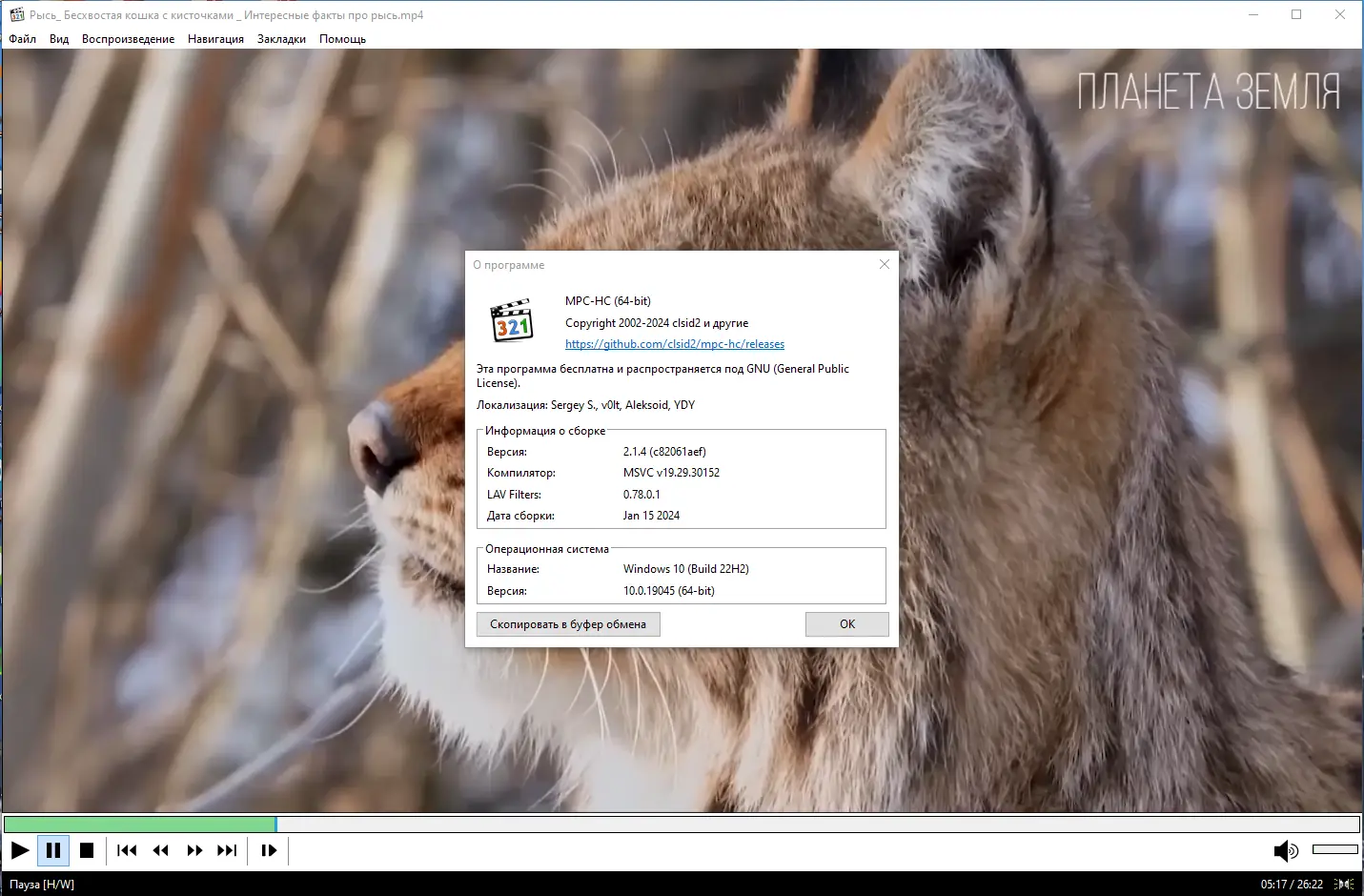Fast forward using the increase speed icon
This screenshot has width=1364, height=896.
click(x=193, y=850)
